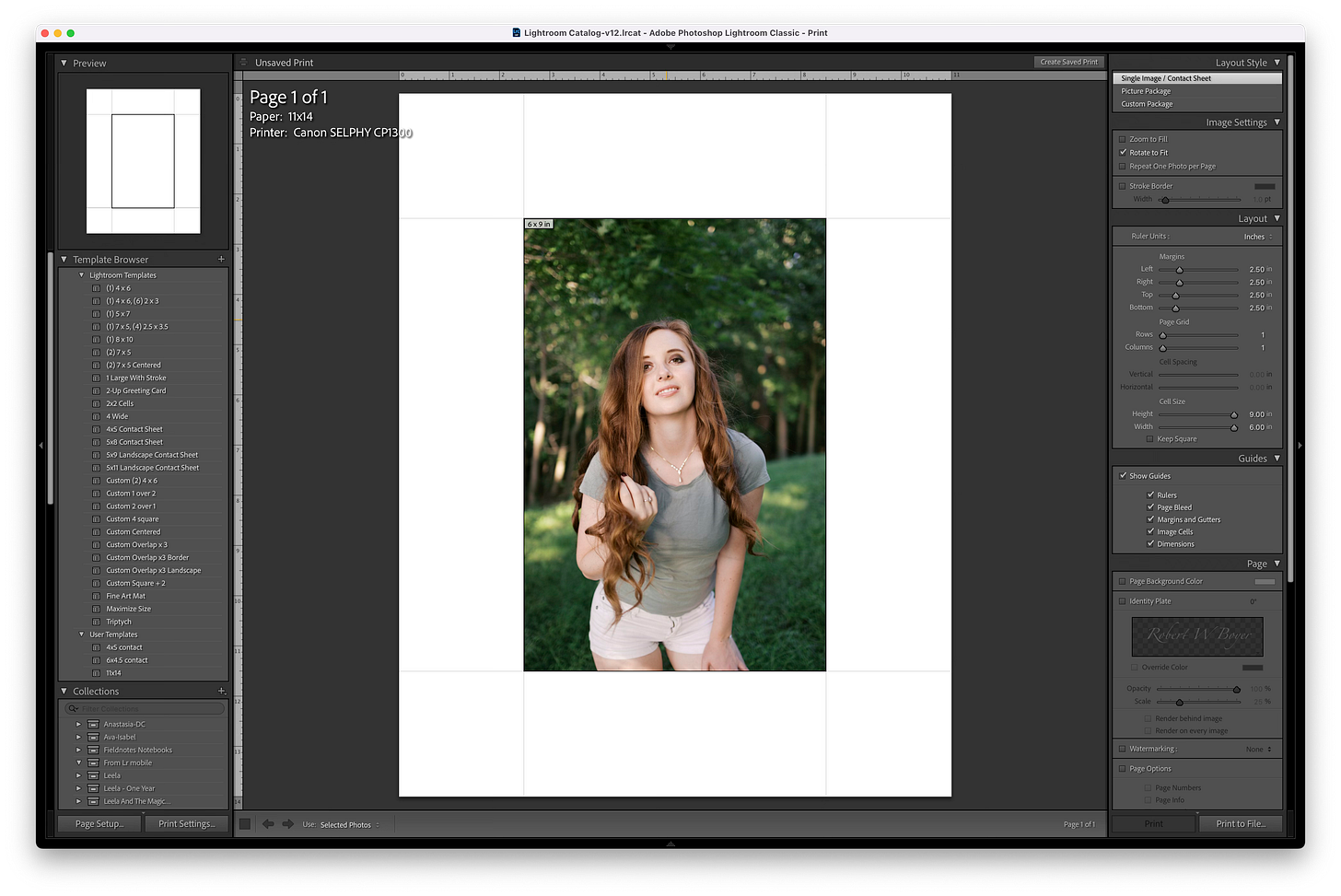This screenshot has width=1341, height=896.
Task: Enable Zoom to Fill
Action: [1123, 138]
